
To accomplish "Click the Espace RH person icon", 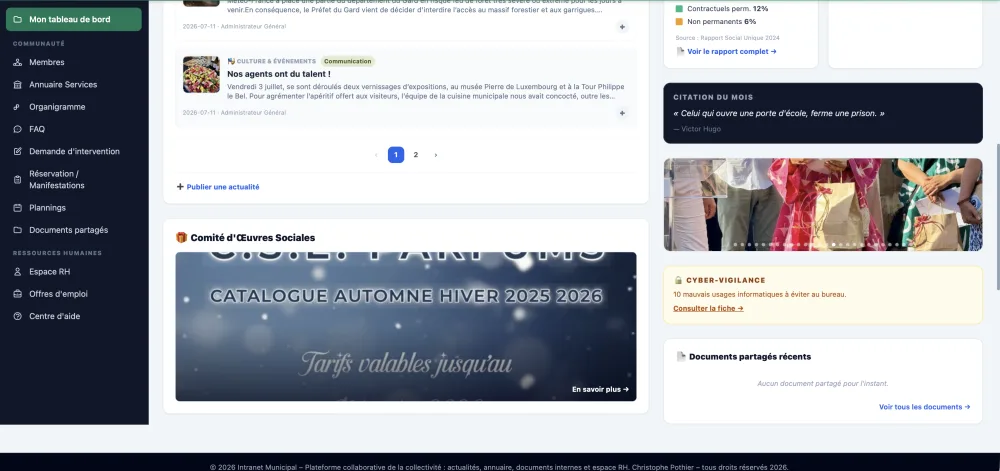I will click(x=17, y=272).
